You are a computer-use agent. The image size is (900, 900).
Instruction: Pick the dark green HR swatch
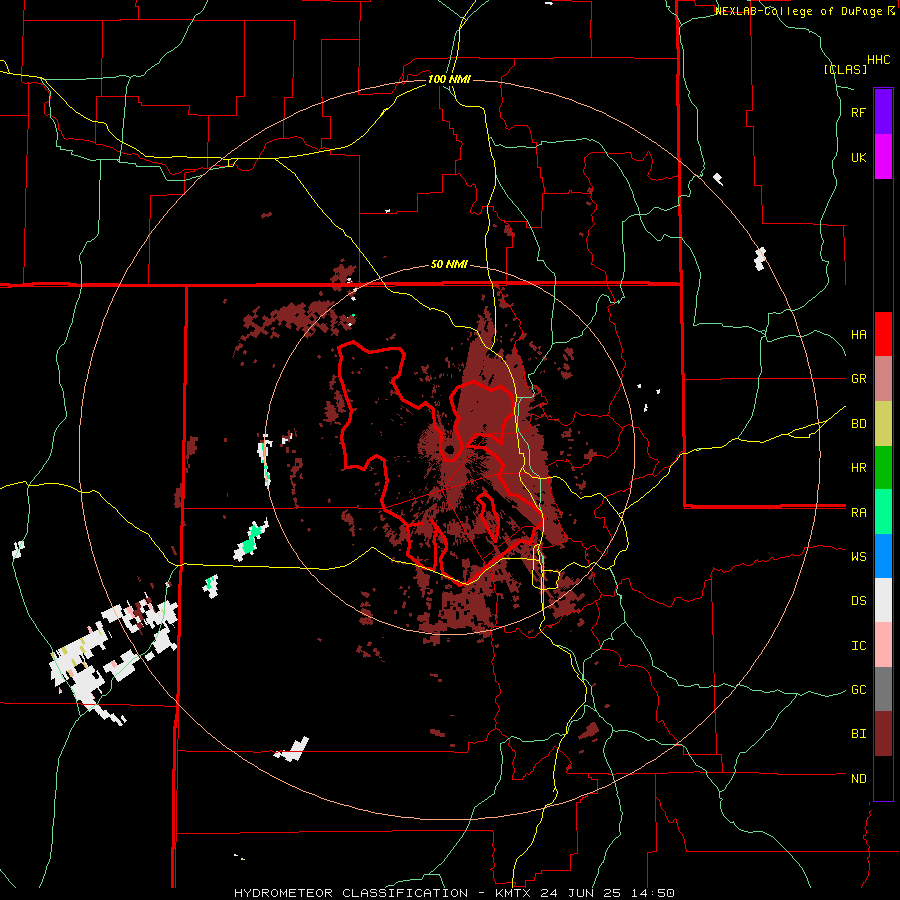coord(883,468)
